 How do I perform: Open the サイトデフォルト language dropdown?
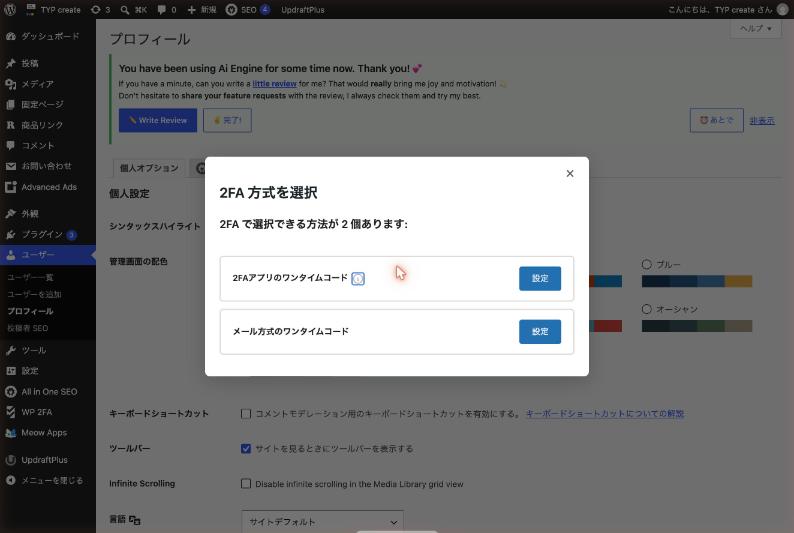tap(323, 521)
